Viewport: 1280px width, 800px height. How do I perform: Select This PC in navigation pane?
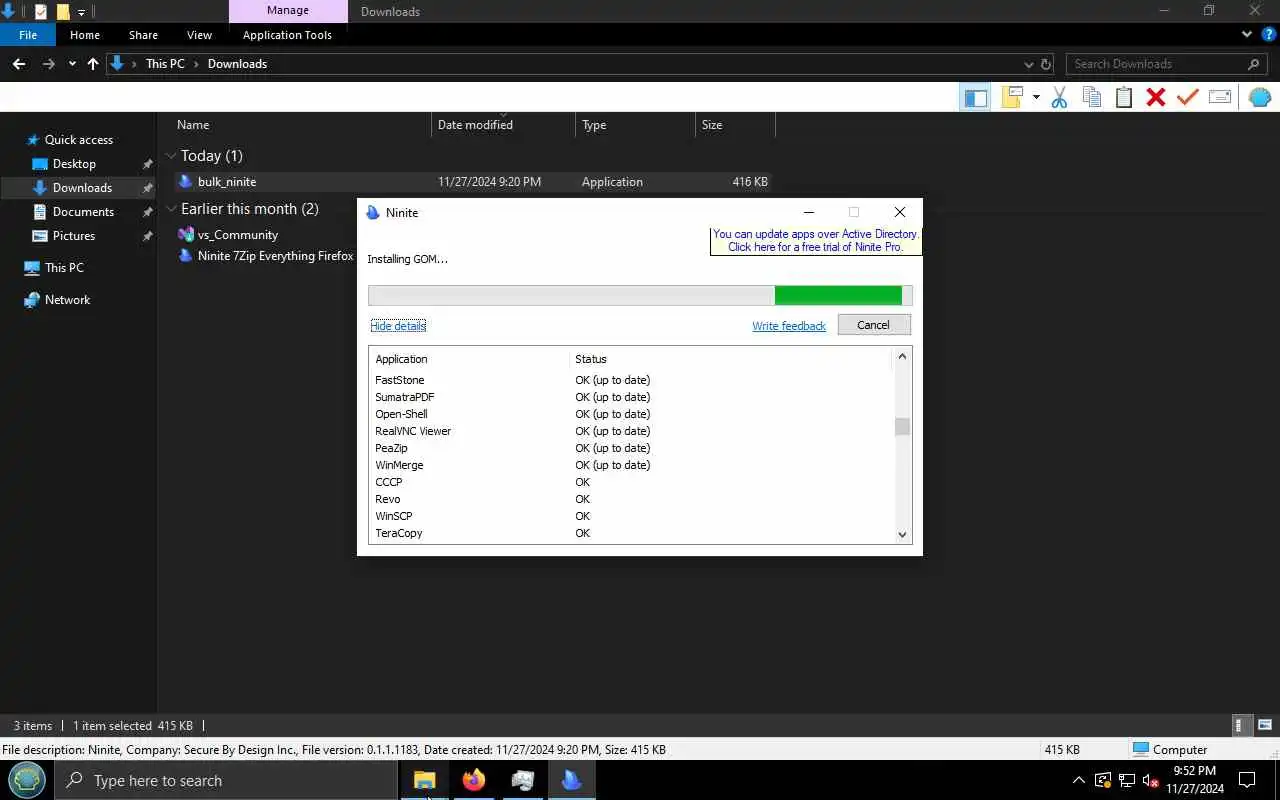[x=64, y=268]
